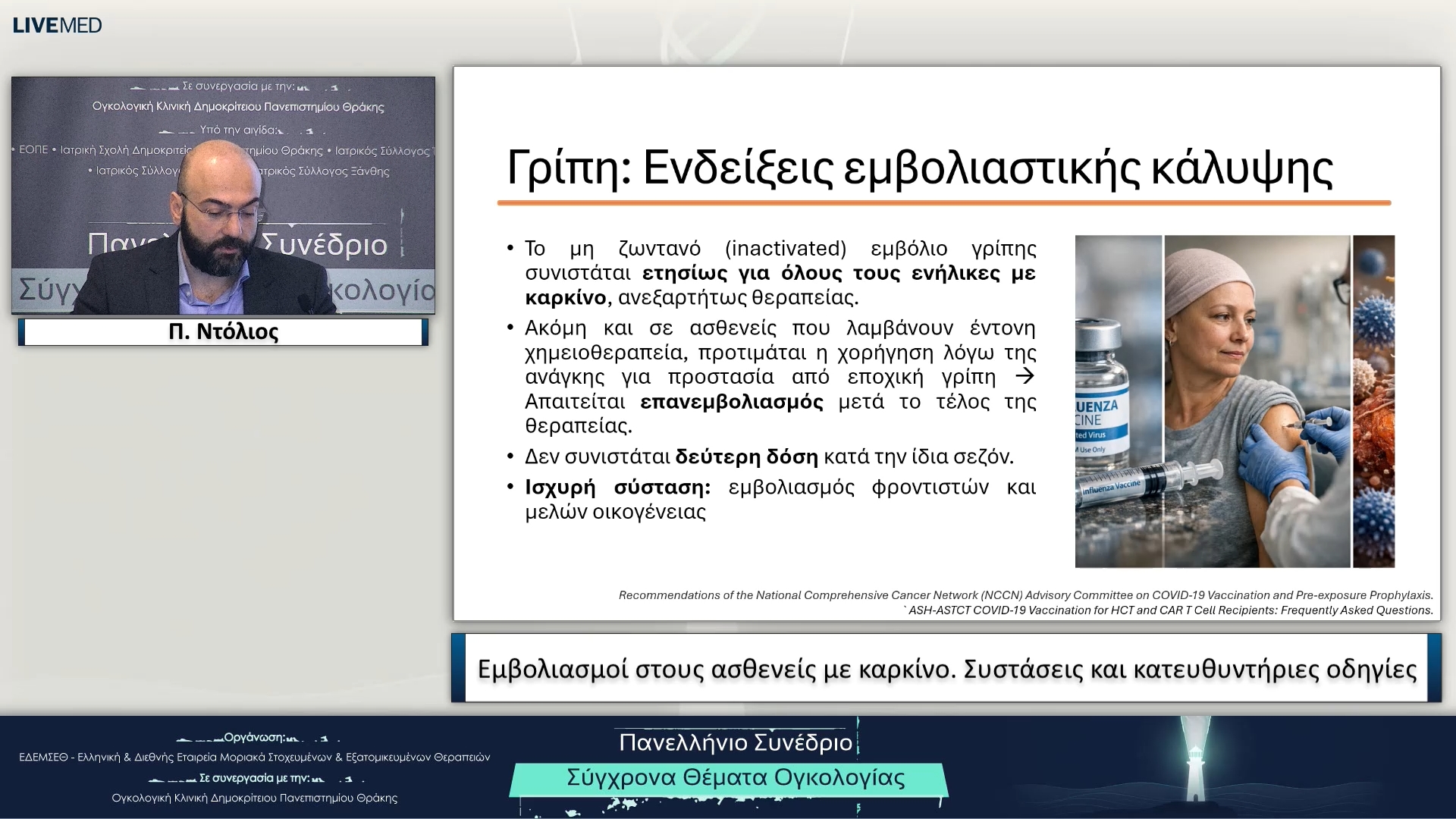1456x819 pixels.
Task: Open the NCCN recommendations citation
Action: 1024,595
